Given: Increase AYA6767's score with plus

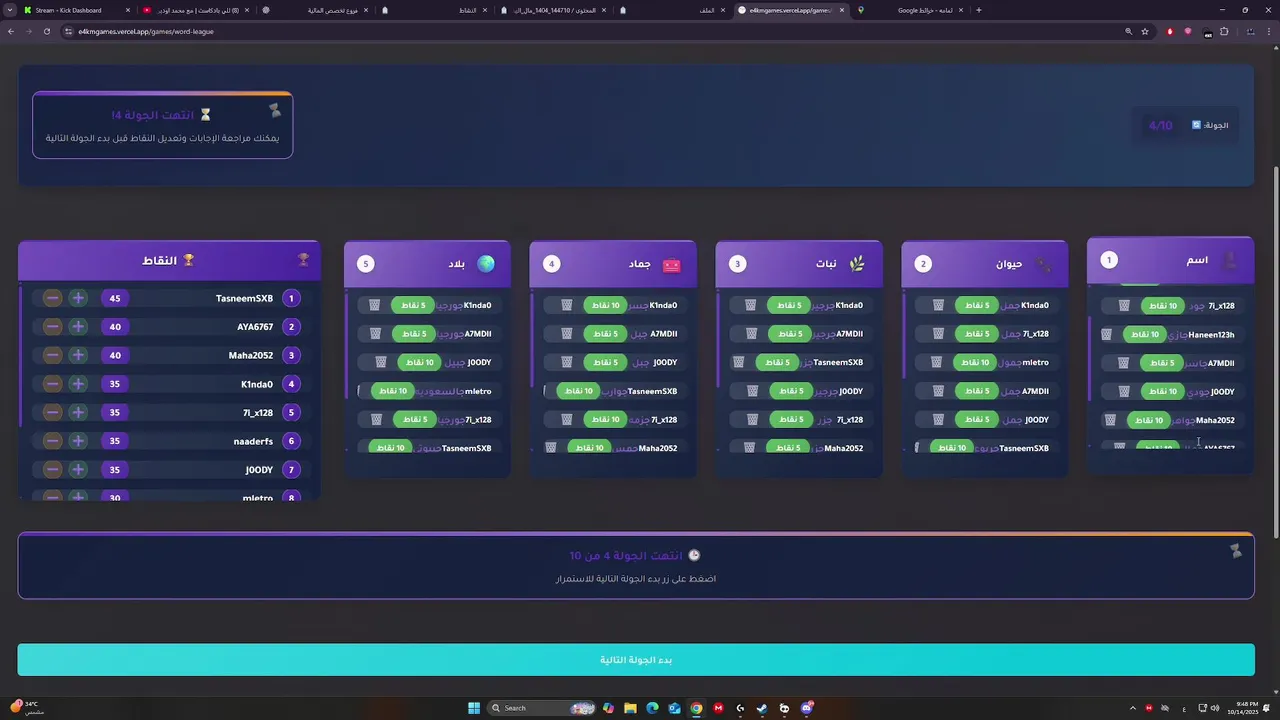Looking at the screenshot, I should pos(78,327).
